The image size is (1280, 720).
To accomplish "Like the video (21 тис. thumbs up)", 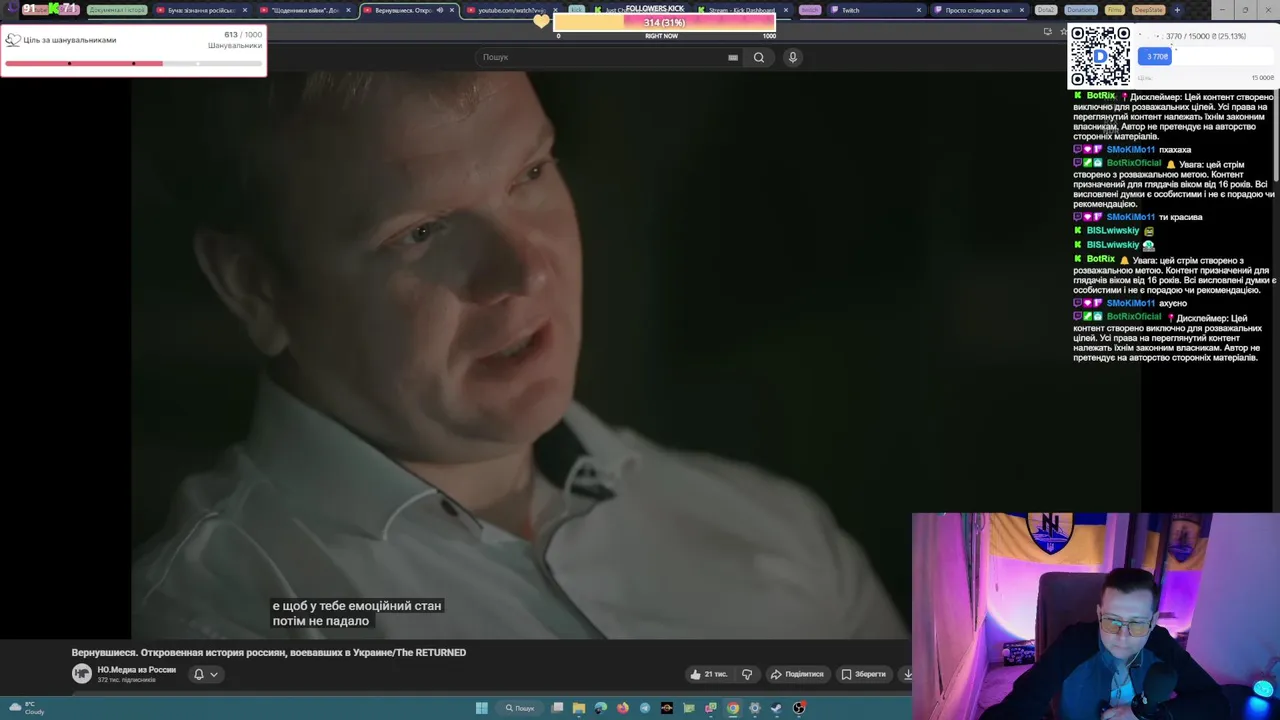I will tap(709, 674).
